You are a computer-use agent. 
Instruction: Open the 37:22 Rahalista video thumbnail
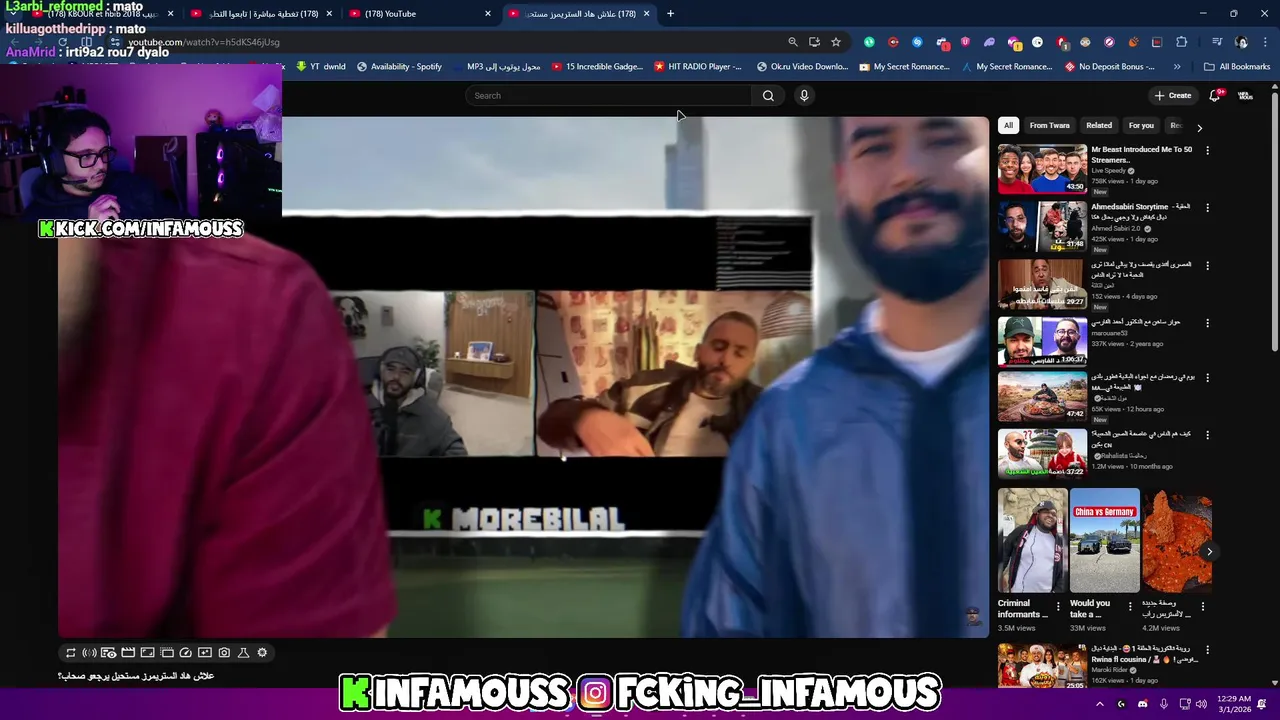pyautogui.click(x=1042, y=454)
